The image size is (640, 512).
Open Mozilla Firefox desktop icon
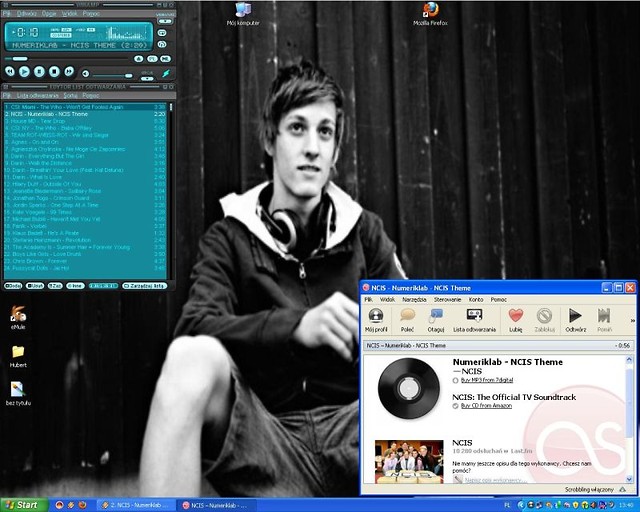tap(430, 14)
